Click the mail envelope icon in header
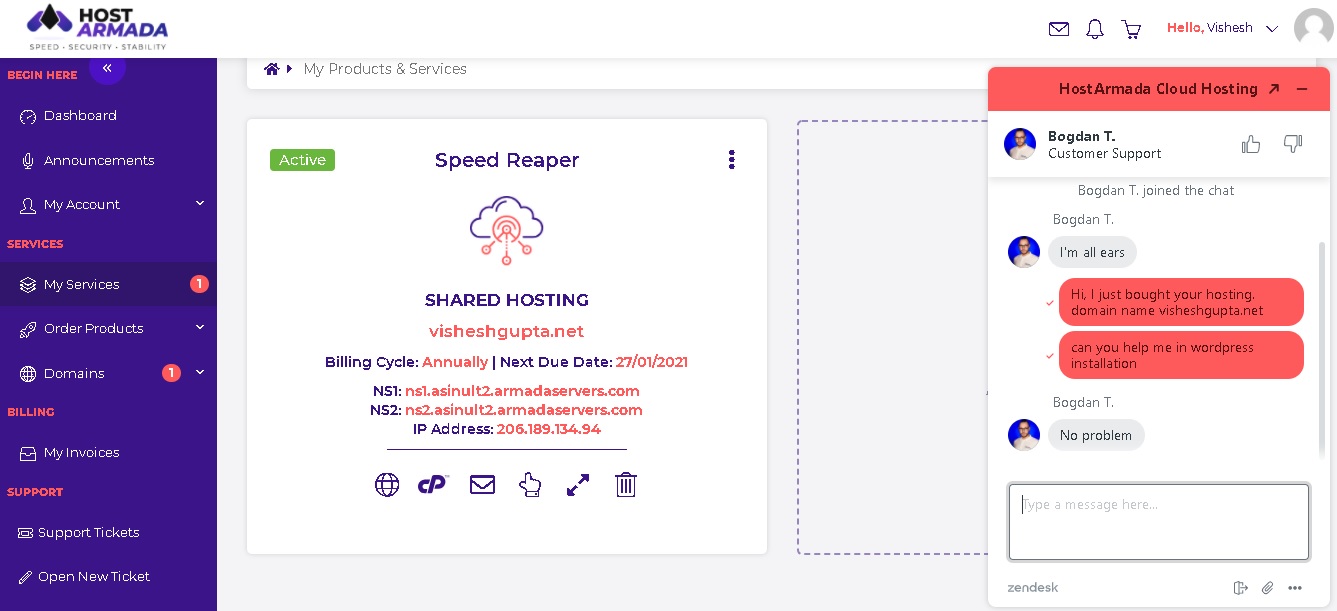Viewport: 1337px width, 611px height. click(1059, 29)
